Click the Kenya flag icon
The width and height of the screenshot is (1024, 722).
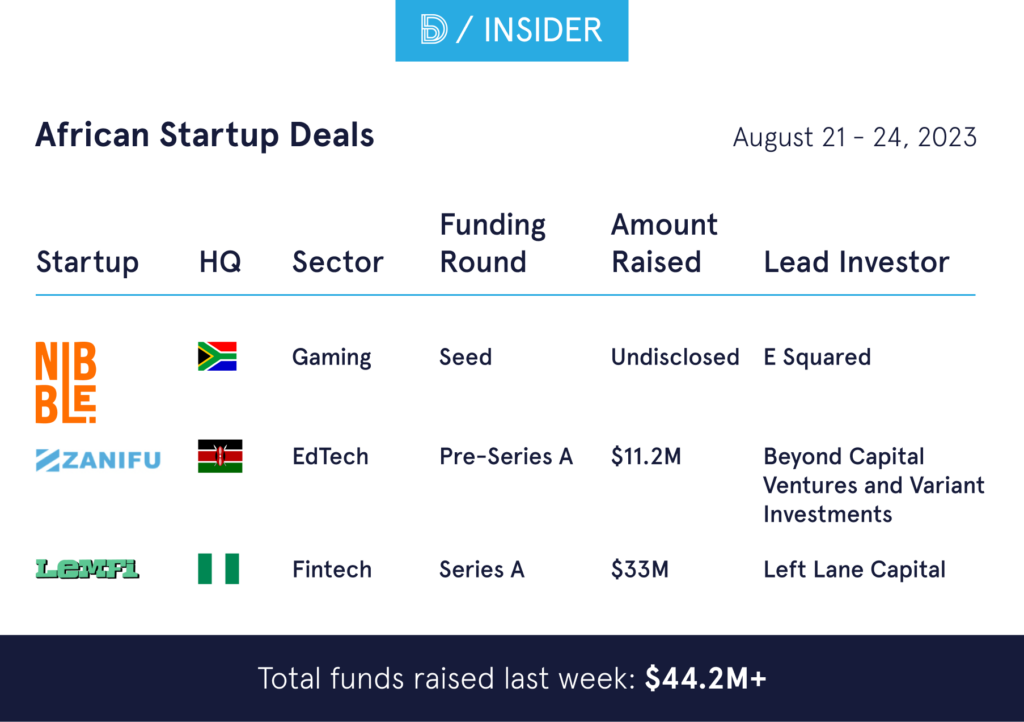pos(220,456)
